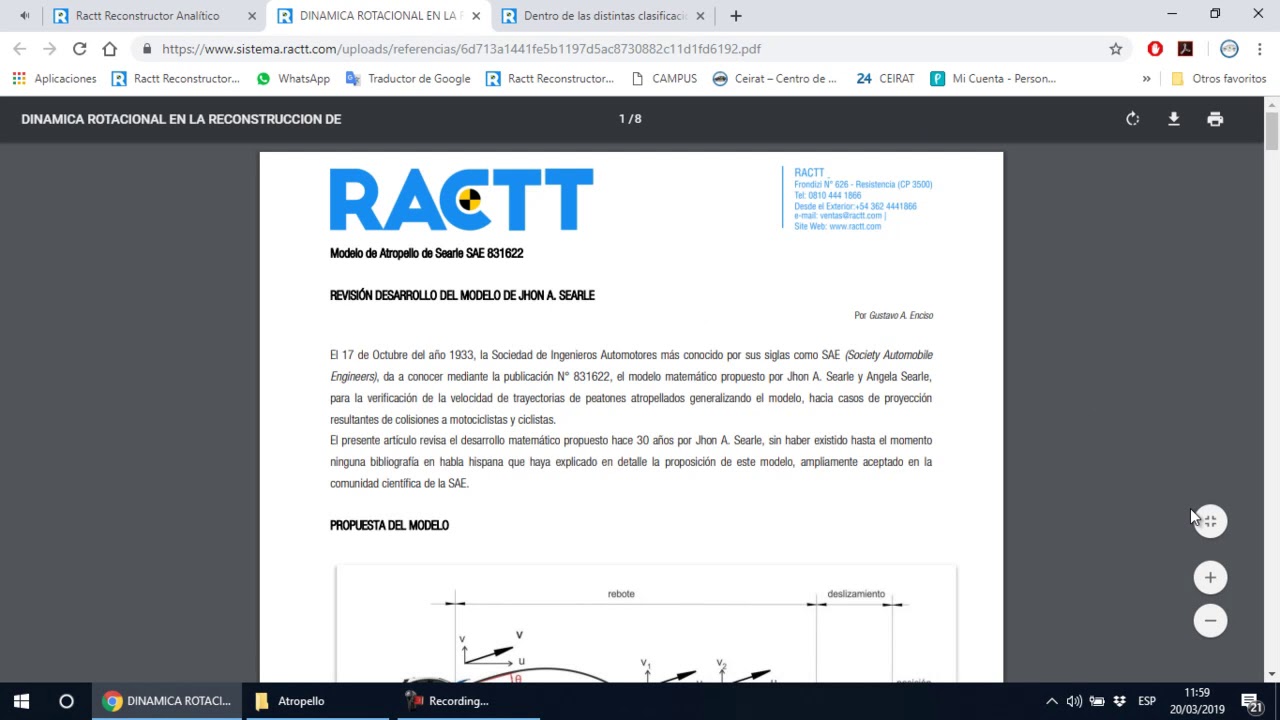This screenshot has width=1280, height=720.
Task: Open the WhatsApp bookmark
Action: click(x=293, y=79)
